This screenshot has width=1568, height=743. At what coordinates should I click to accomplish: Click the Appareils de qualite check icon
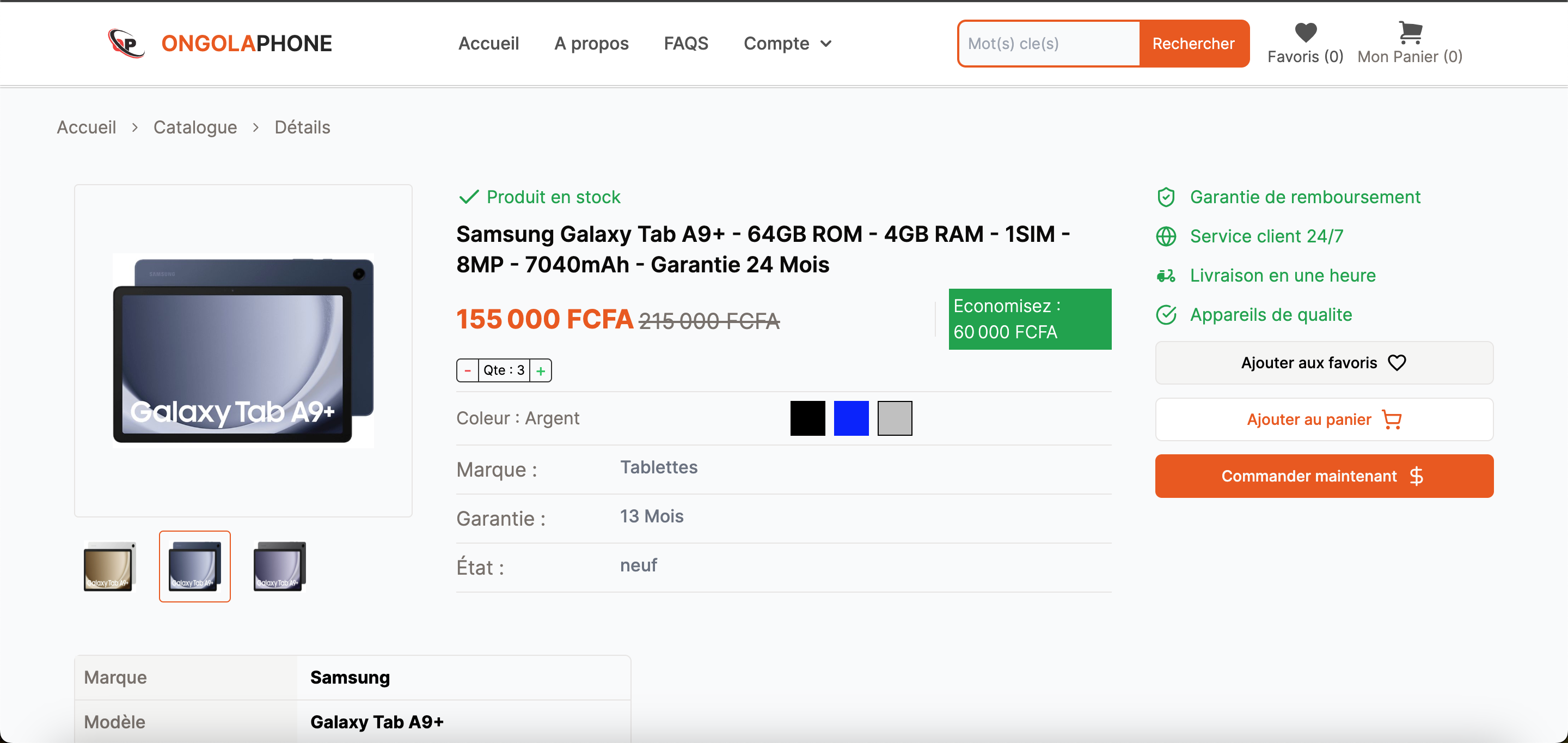pos(1166,315)
